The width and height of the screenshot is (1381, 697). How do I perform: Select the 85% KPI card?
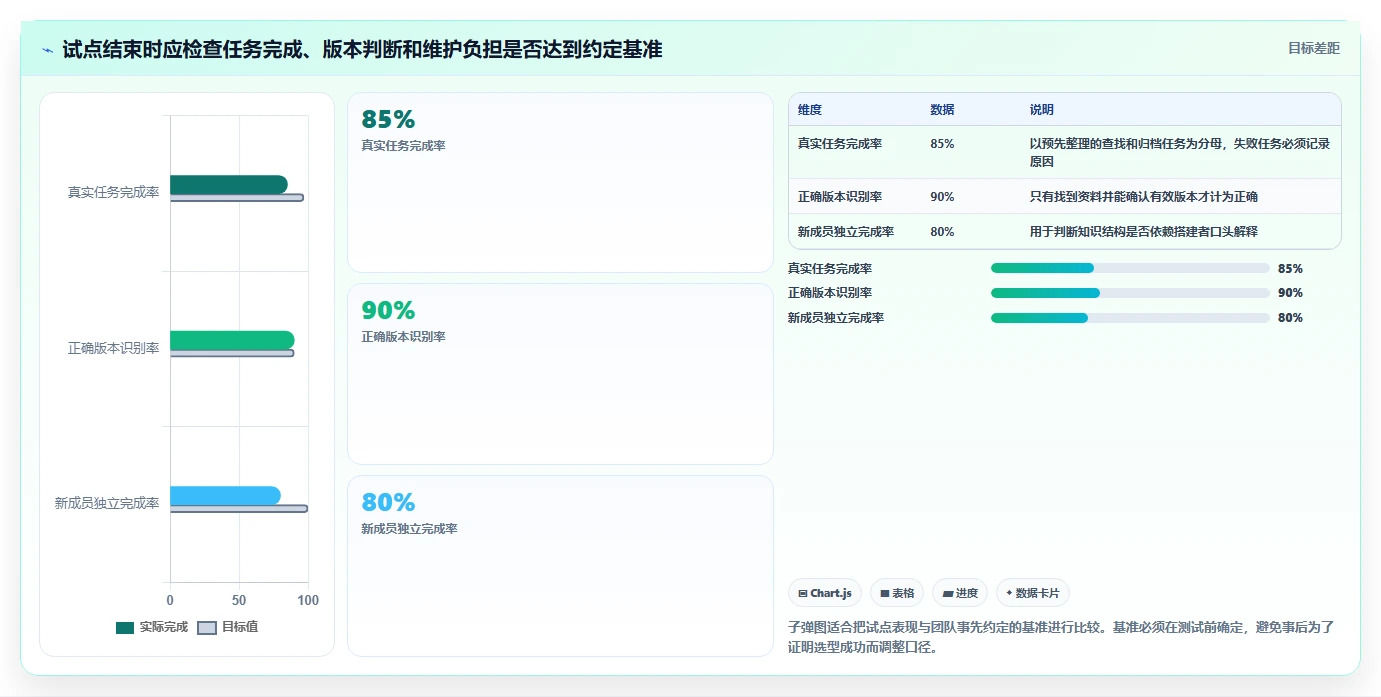pos(560,182)
